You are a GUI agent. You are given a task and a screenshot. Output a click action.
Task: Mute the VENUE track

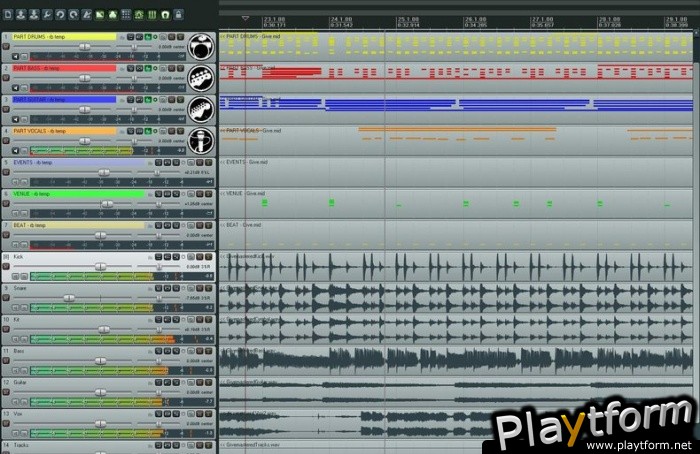(200, 194)
